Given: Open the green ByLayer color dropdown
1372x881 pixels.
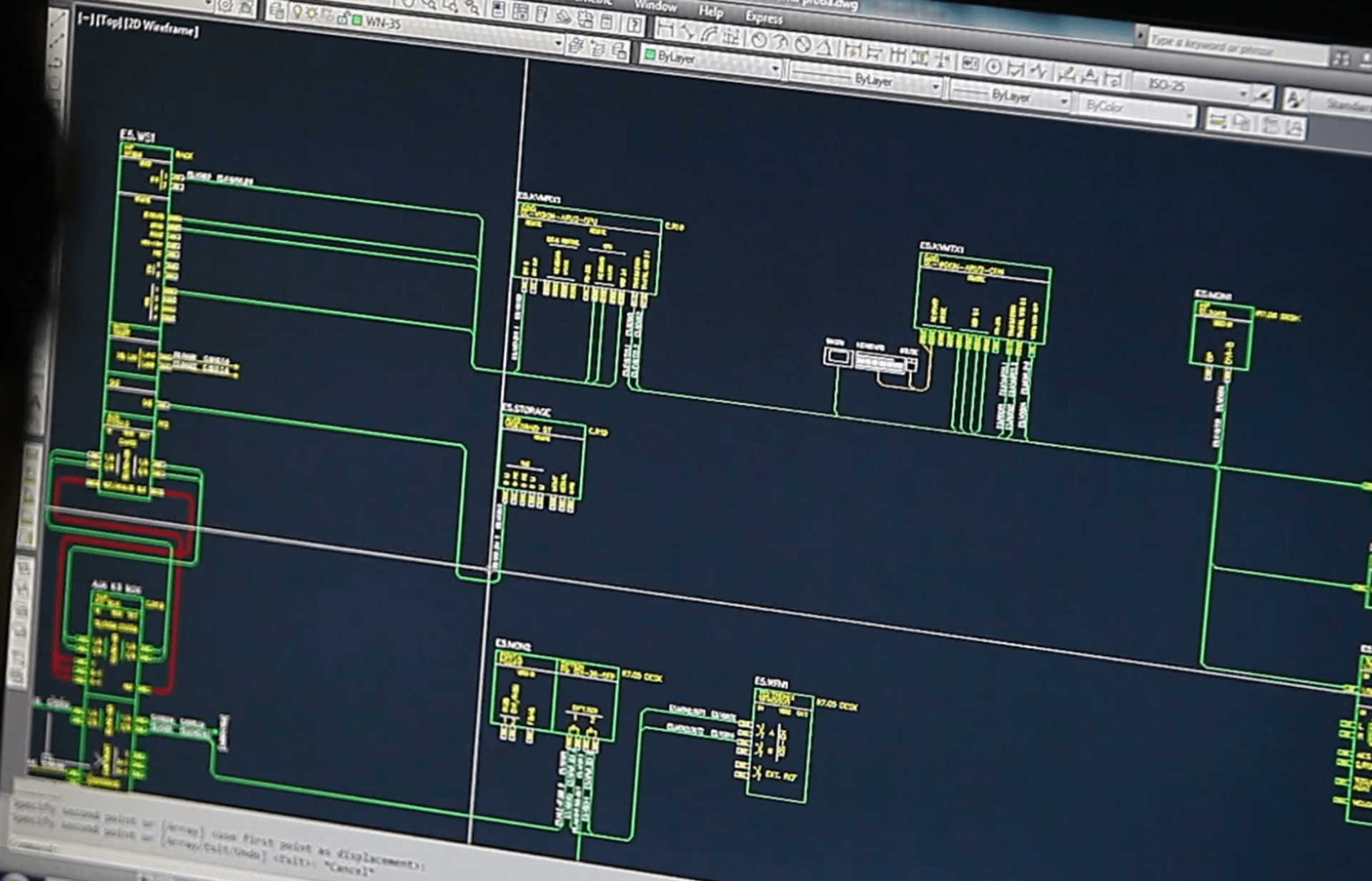Looking at the screenshot, I should click(775, 69).
